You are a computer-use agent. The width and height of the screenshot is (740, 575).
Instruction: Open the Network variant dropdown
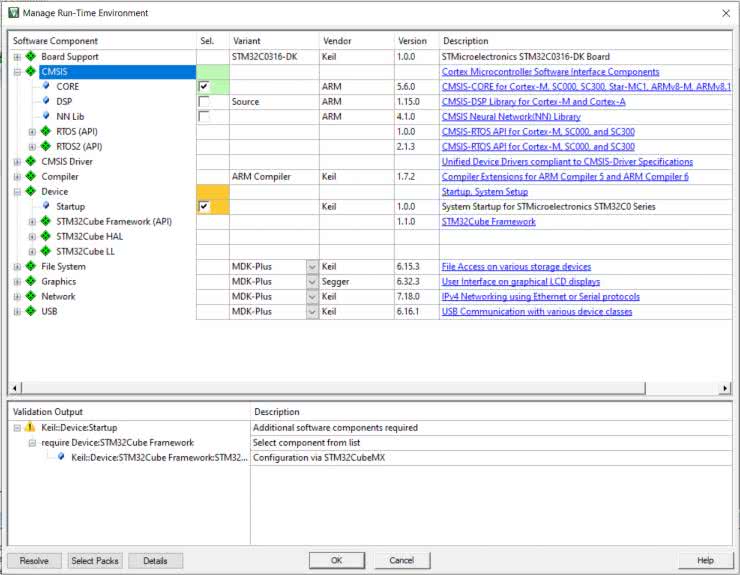click(311, 297)
